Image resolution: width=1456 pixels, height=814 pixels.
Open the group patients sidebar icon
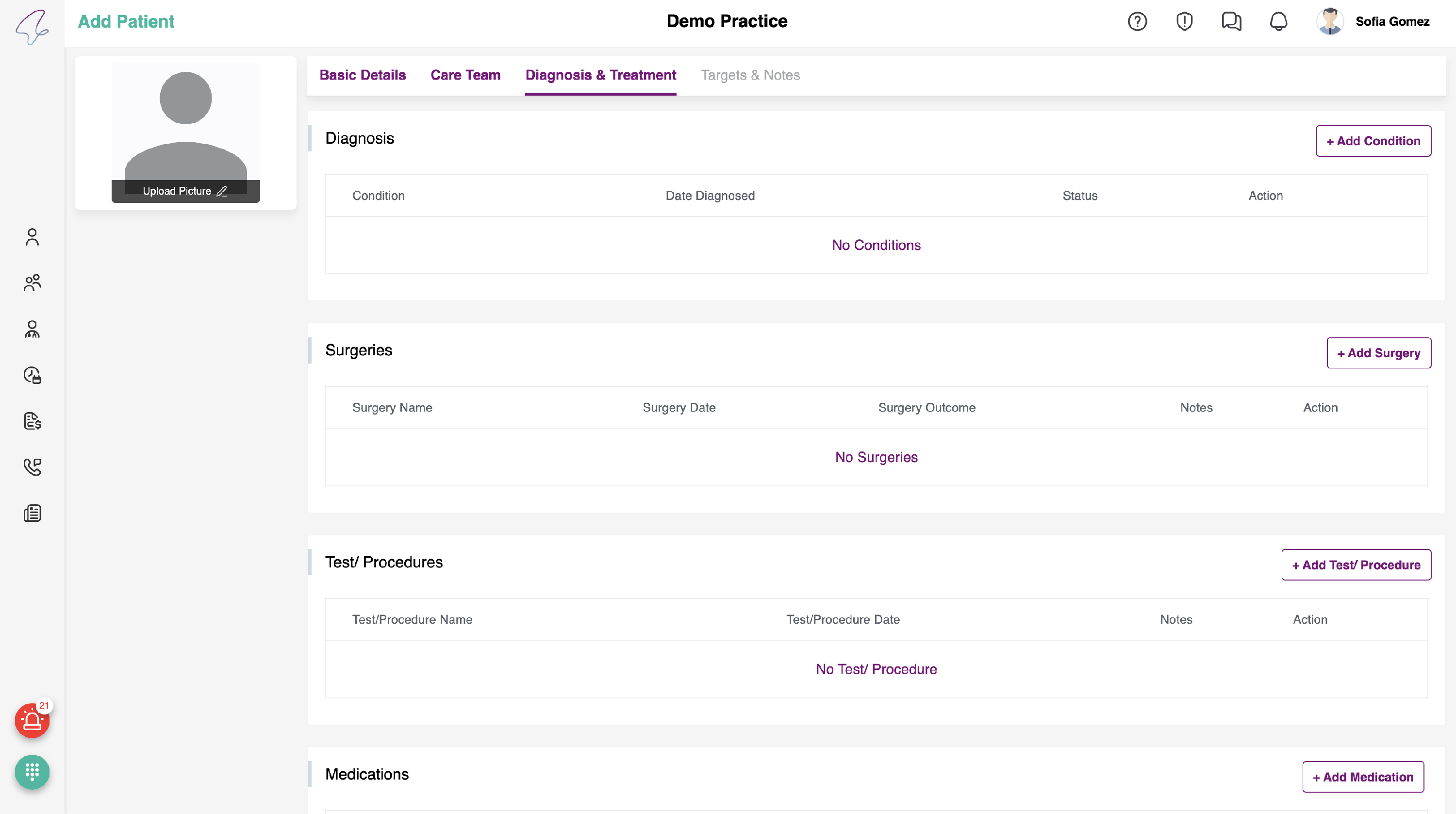(32, 282)
